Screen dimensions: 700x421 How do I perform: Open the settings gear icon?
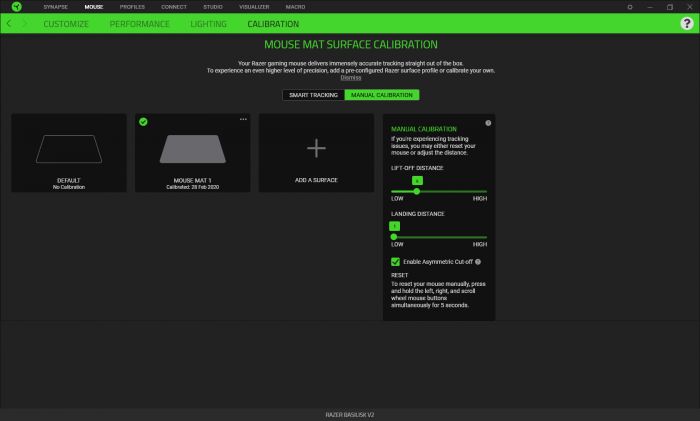click(630, 7)
